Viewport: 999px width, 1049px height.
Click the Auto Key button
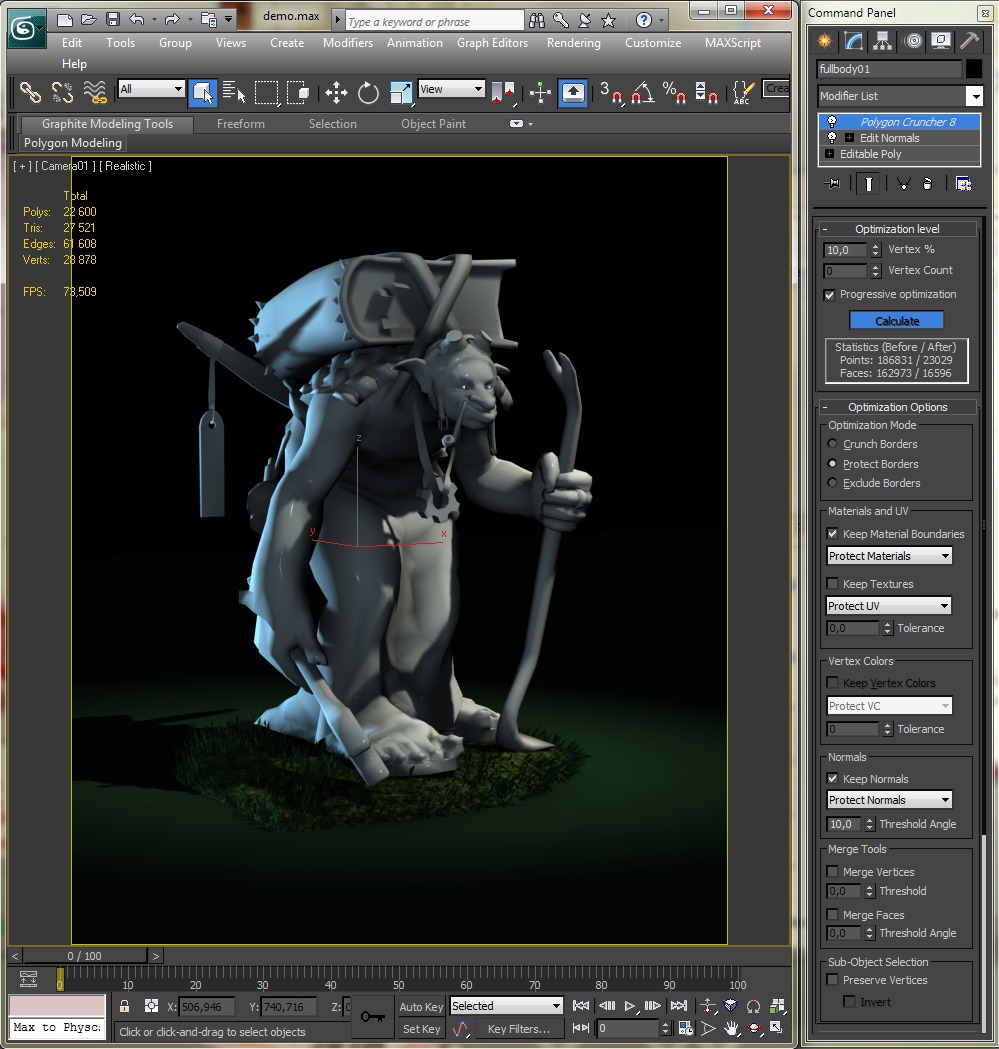[421, 1007]
